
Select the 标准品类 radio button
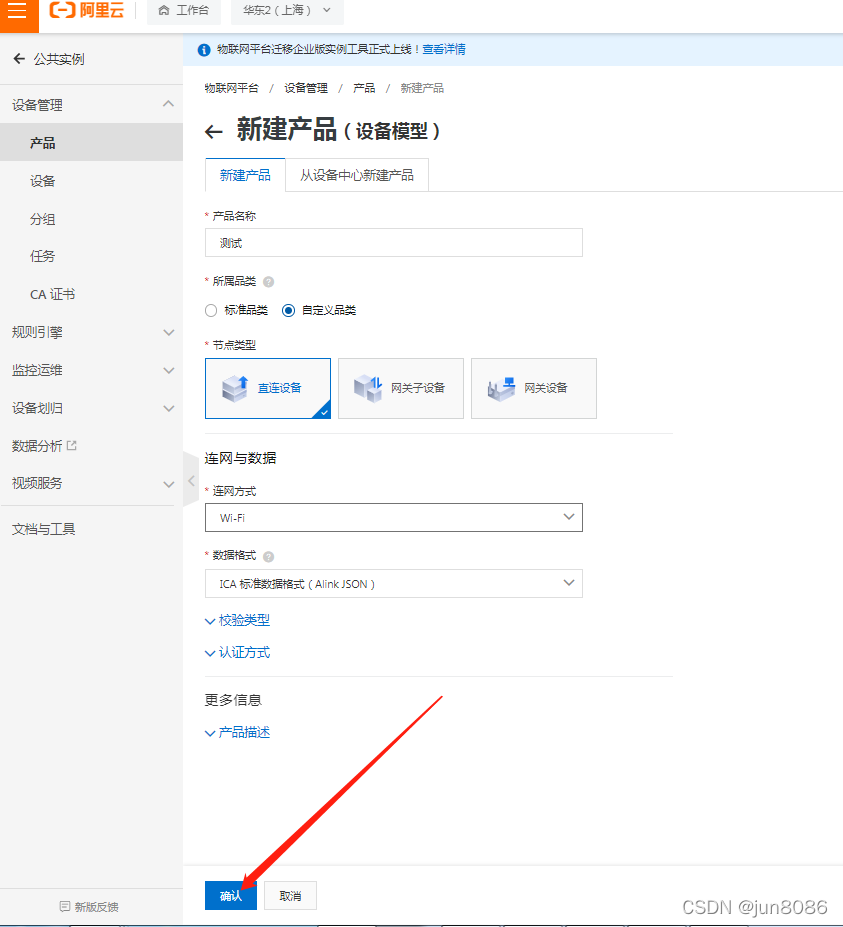[210, 310]
